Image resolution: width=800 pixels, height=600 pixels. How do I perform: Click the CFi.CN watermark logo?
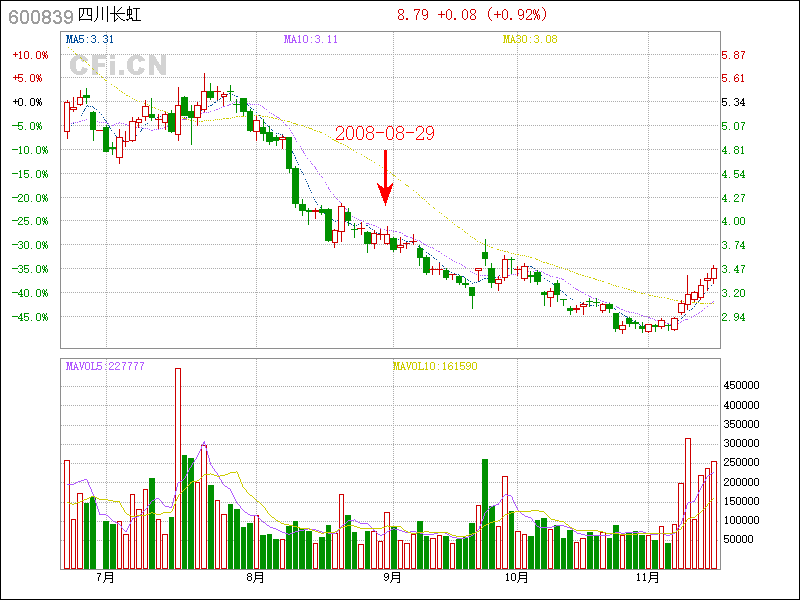tap(117, 66)
